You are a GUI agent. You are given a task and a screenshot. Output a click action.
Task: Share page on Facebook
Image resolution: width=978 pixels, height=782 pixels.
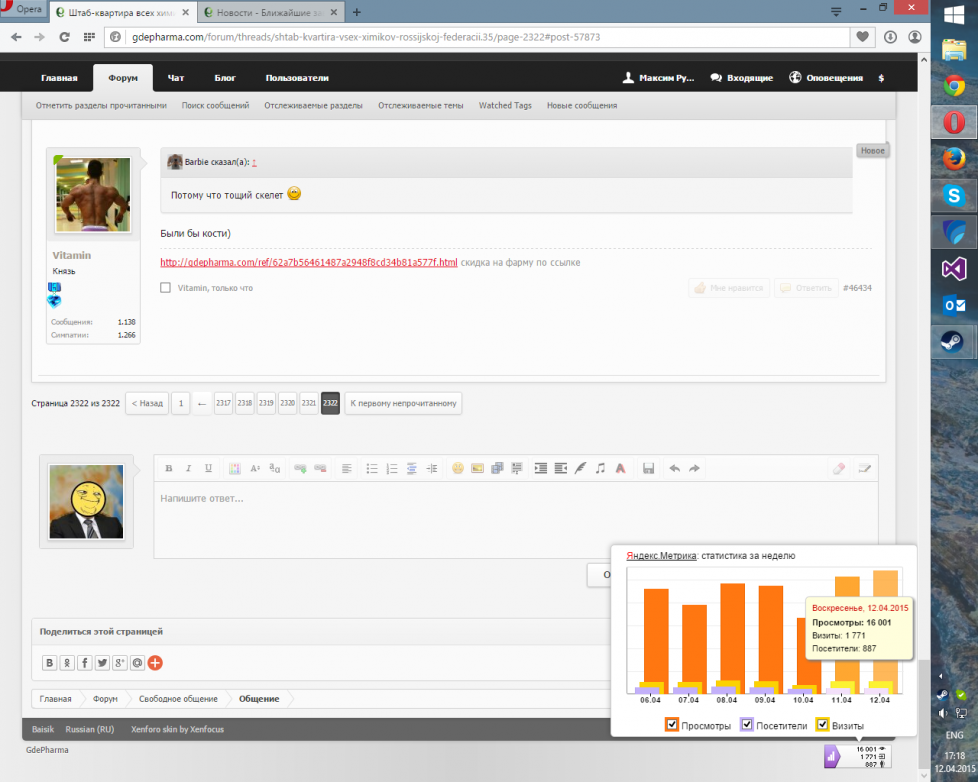[x=85, y=662]
